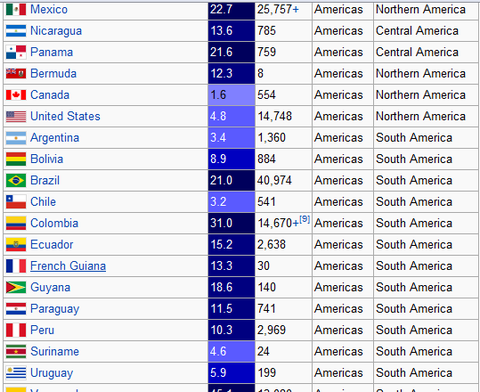Follow the Guyana link
The height and width of the screenshot is (392, 480).
(50, 287)
